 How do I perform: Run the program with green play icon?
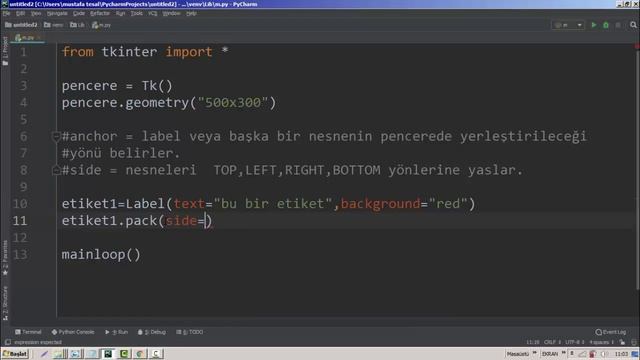(x=594, y=25)
